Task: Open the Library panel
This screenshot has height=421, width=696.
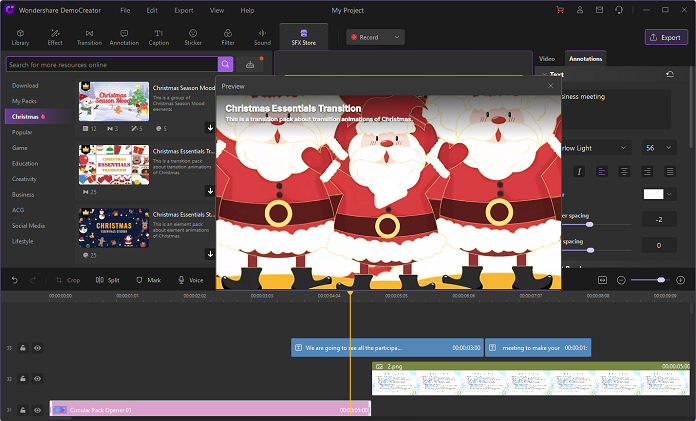Action: point(20,37)
